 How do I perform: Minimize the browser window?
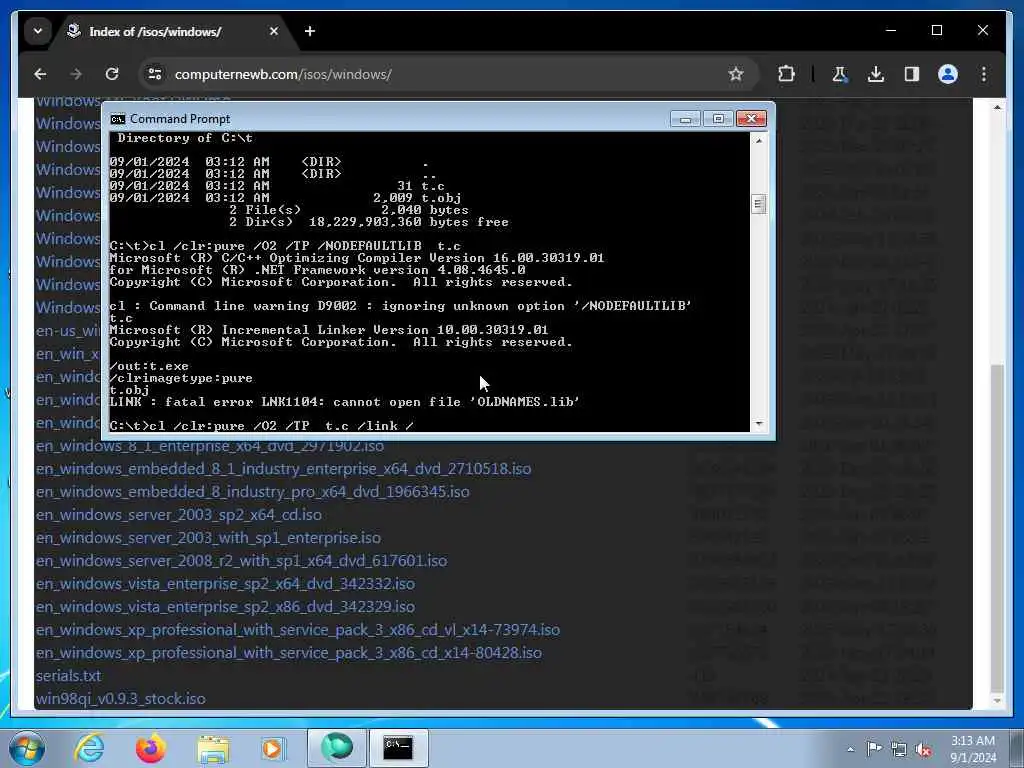891,30
